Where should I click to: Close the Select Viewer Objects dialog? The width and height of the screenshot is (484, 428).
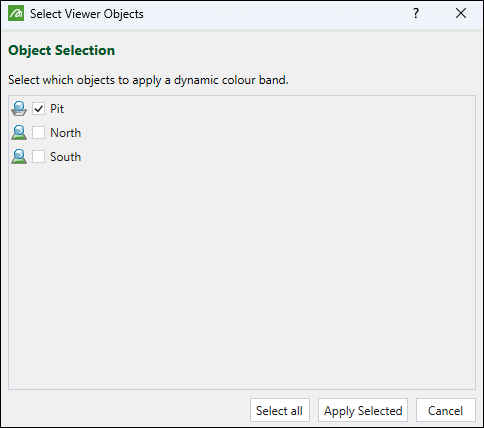click(461, 13)
